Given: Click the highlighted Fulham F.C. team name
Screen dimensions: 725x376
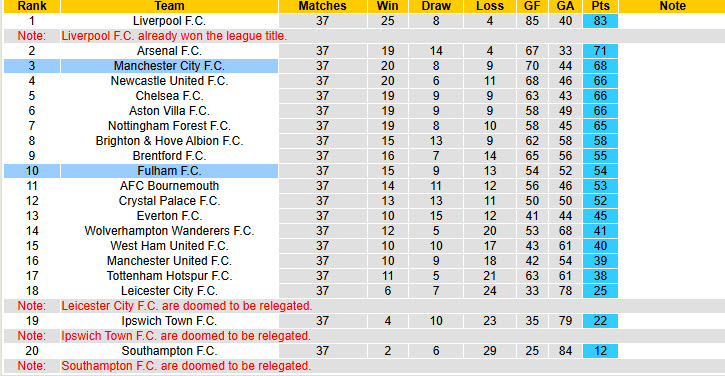Looking at the screenshot, I should pos(169,171).
